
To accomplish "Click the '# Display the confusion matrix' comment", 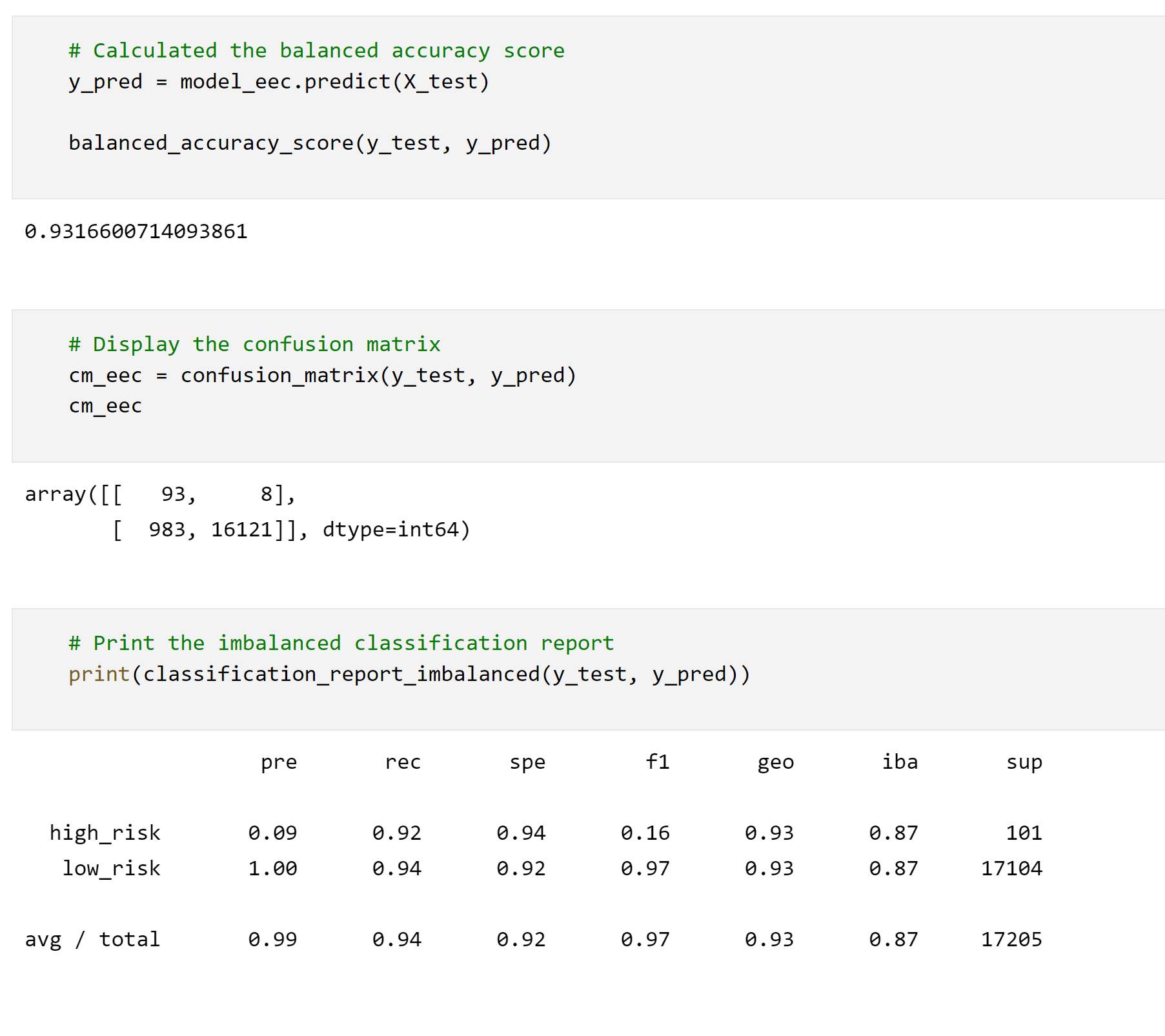I will coord(254,344).
